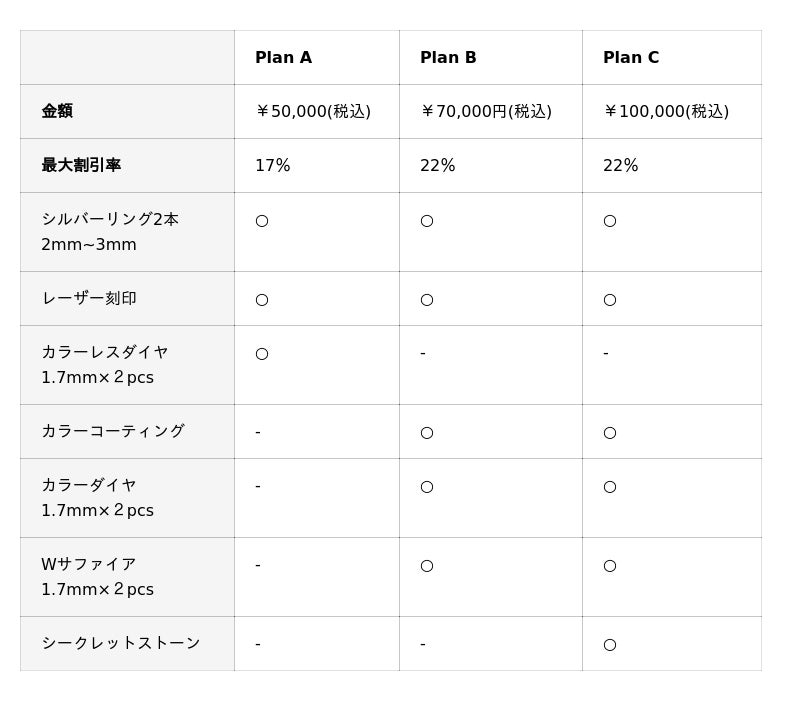Image resolution: width=800 pixels, height=701 pixels.
Task: Click Plan C's カラーダイヤ circle mark
Action: coord(610,487)
